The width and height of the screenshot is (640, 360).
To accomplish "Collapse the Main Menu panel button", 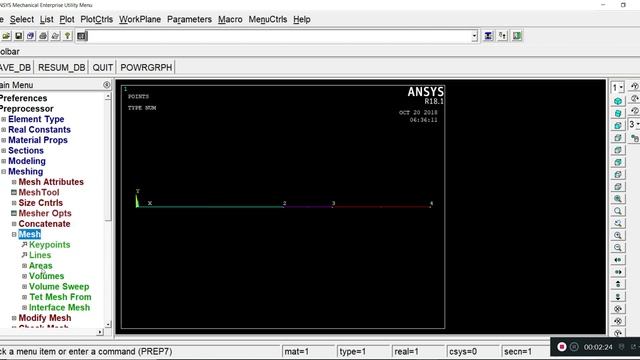I will coord(107,85).
